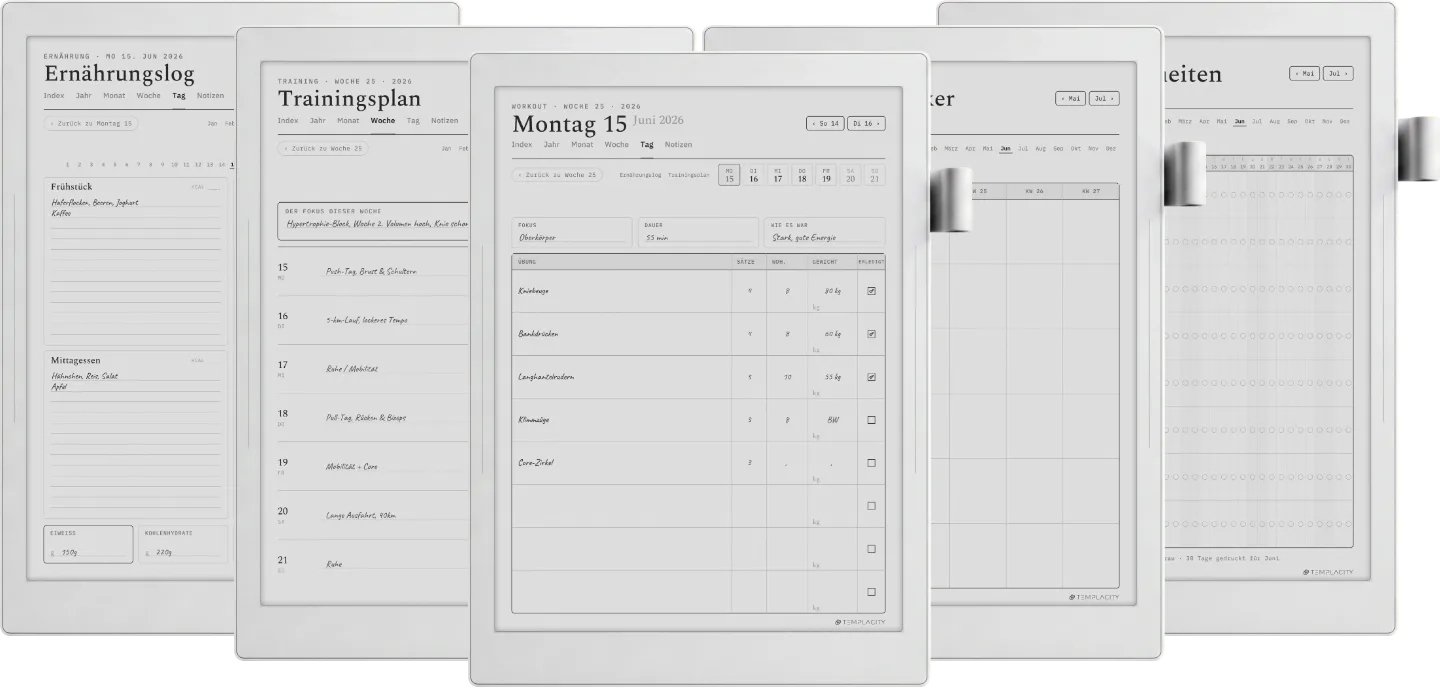Click Mai button on KW table page

(x=1070, y=99)
